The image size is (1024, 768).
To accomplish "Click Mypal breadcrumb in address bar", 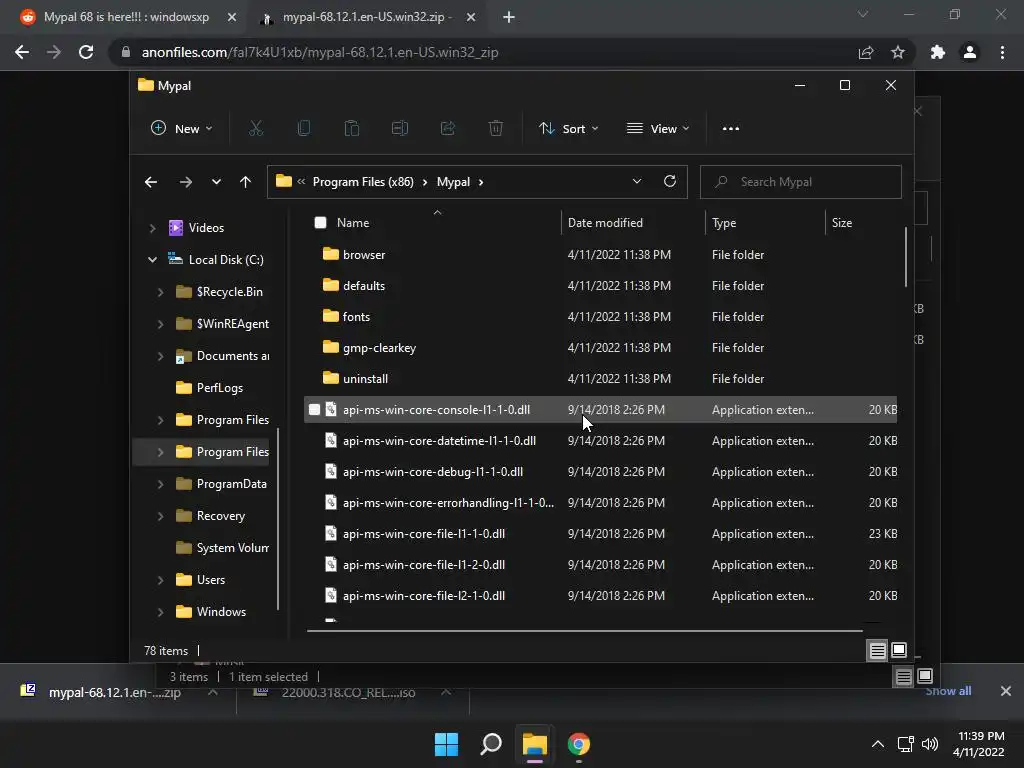I will (x=453, y=182).
